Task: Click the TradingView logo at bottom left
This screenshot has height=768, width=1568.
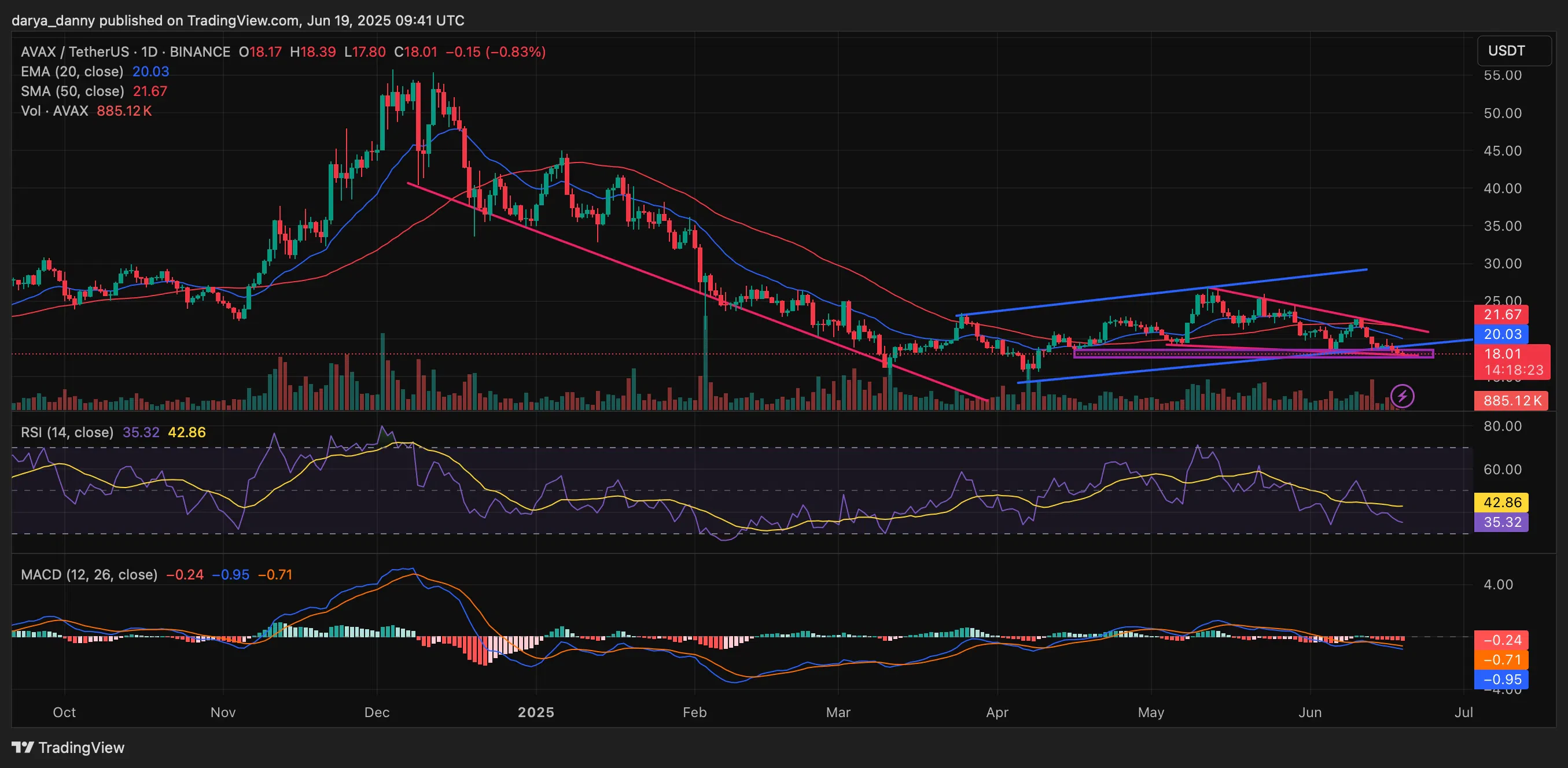Action: 23,747
